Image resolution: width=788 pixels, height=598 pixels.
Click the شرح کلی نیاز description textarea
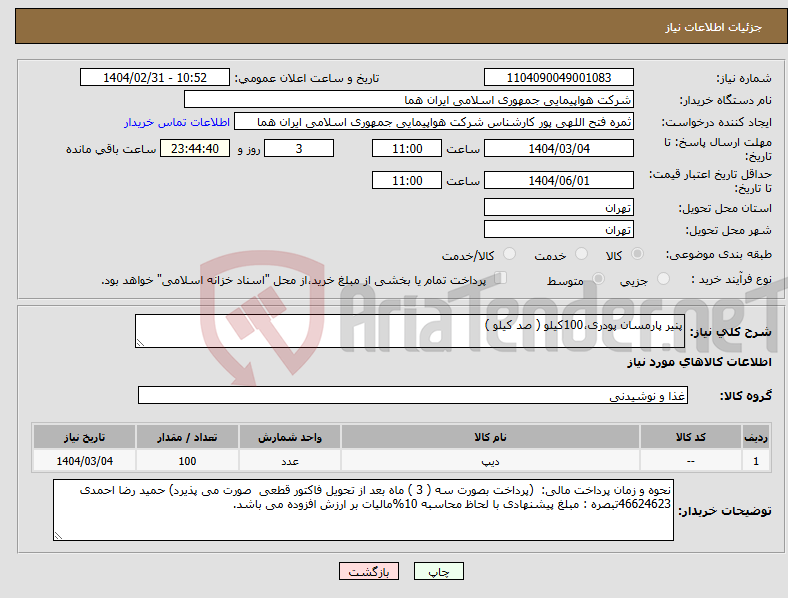pyautogui.click(x=410, y=331)
